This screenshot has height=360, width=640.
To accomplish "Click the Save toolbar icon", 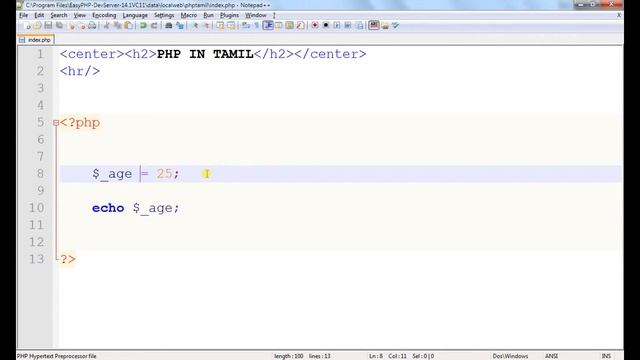I will coord(48,26).
